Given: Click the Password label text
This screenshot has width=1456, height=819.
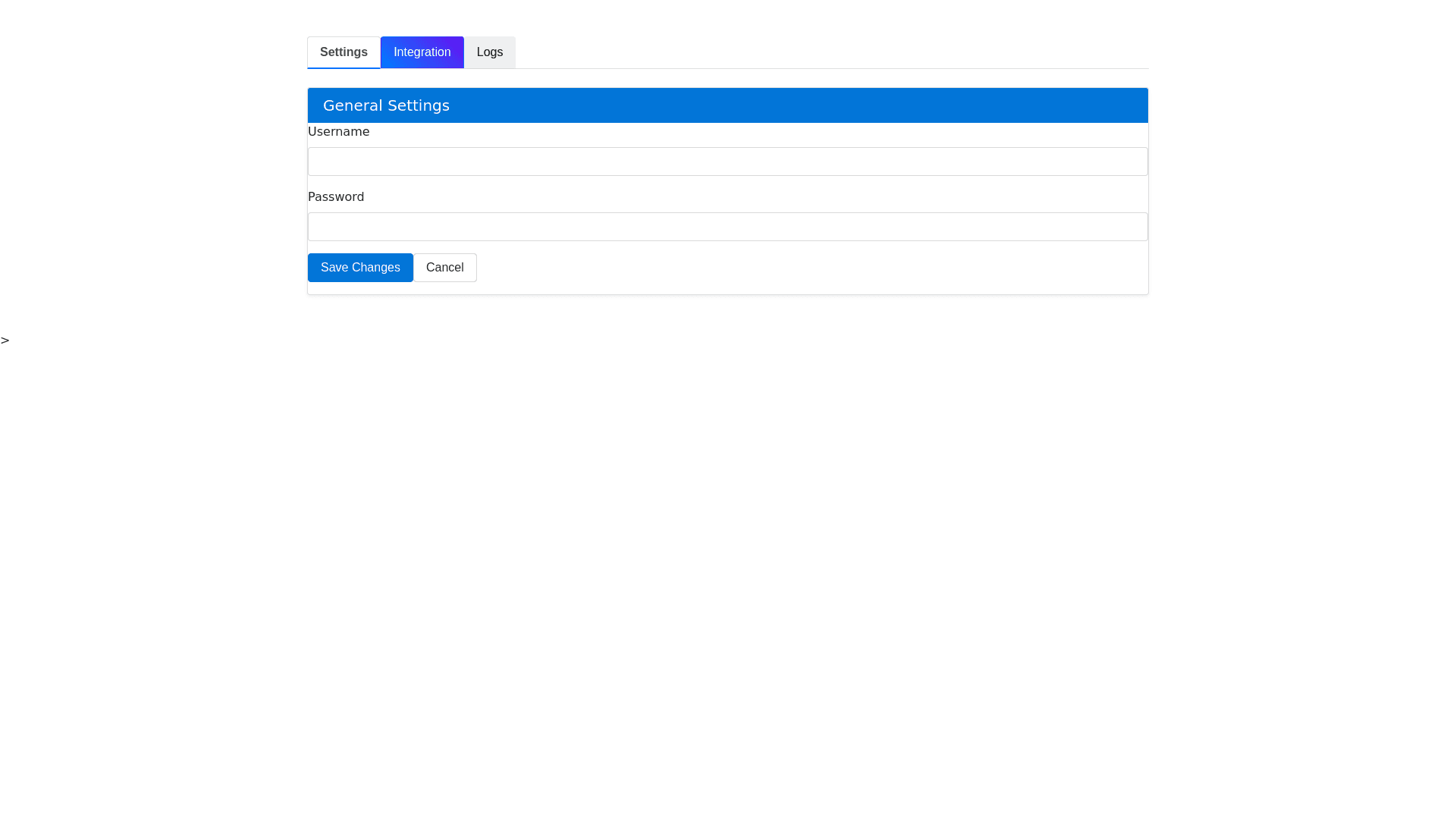Looking at the screenshot, I should point(336,197).
